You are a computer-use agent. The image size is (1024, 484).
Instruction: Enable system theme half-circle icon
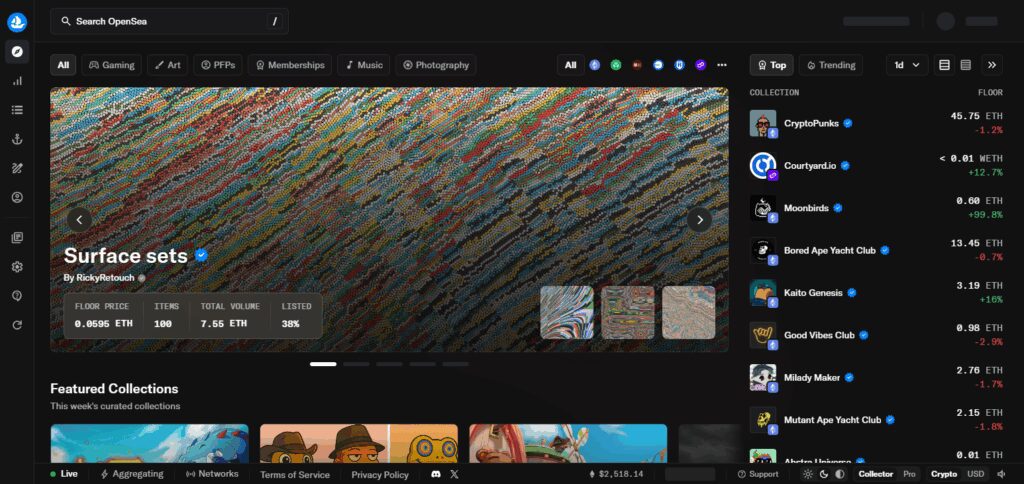840,474
